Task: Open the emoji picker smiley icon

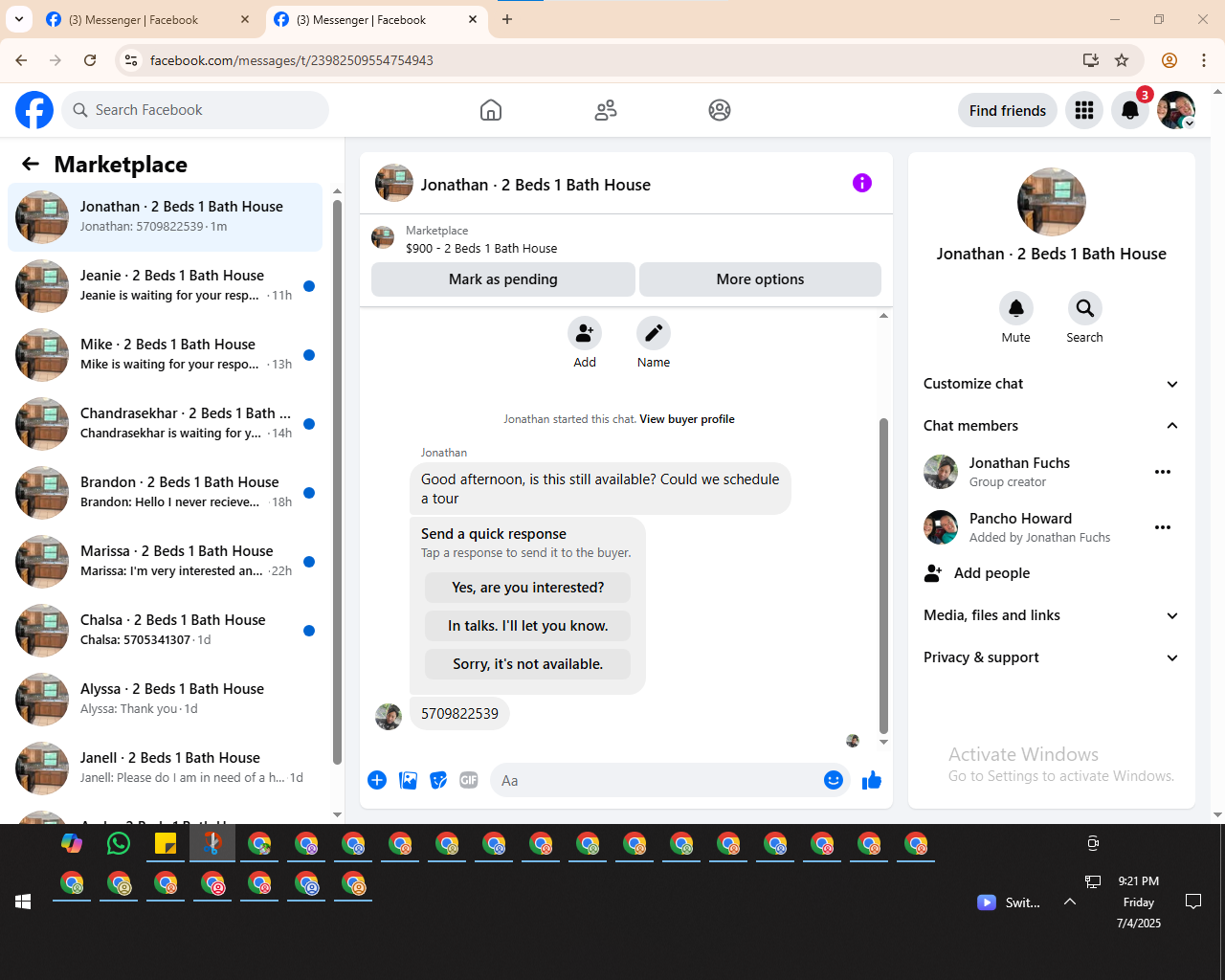Action: tap(834, 780)
